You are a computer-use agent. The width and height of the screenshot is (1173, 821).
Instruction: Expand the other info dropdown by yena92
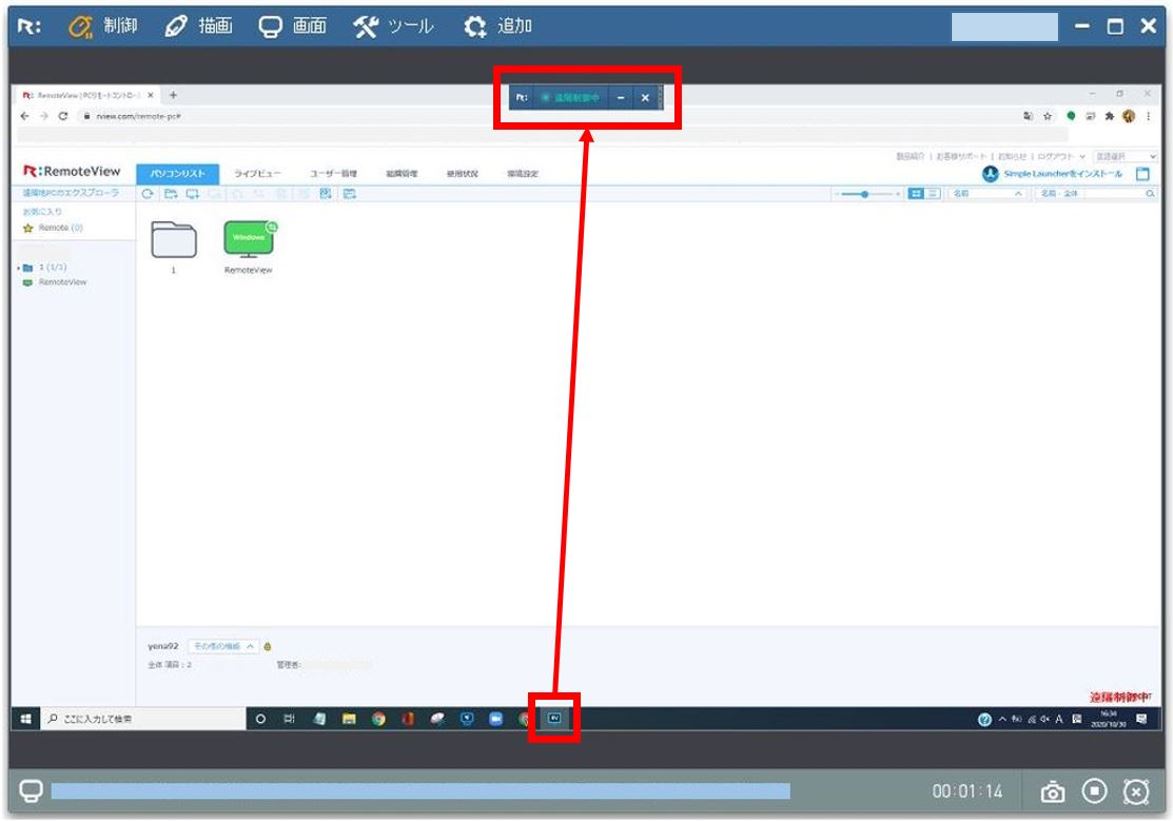tap(222, 646)
